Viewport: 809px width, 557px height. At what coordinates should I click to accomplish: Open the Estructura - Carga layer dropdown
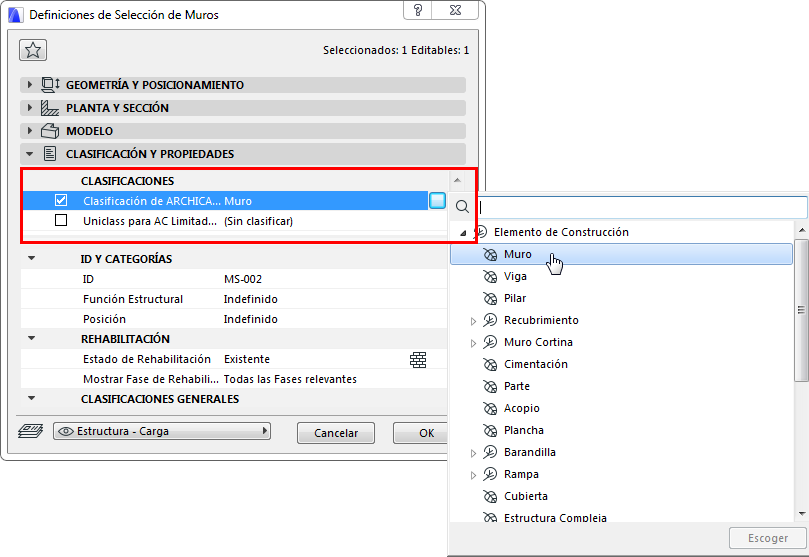[162, 431]
